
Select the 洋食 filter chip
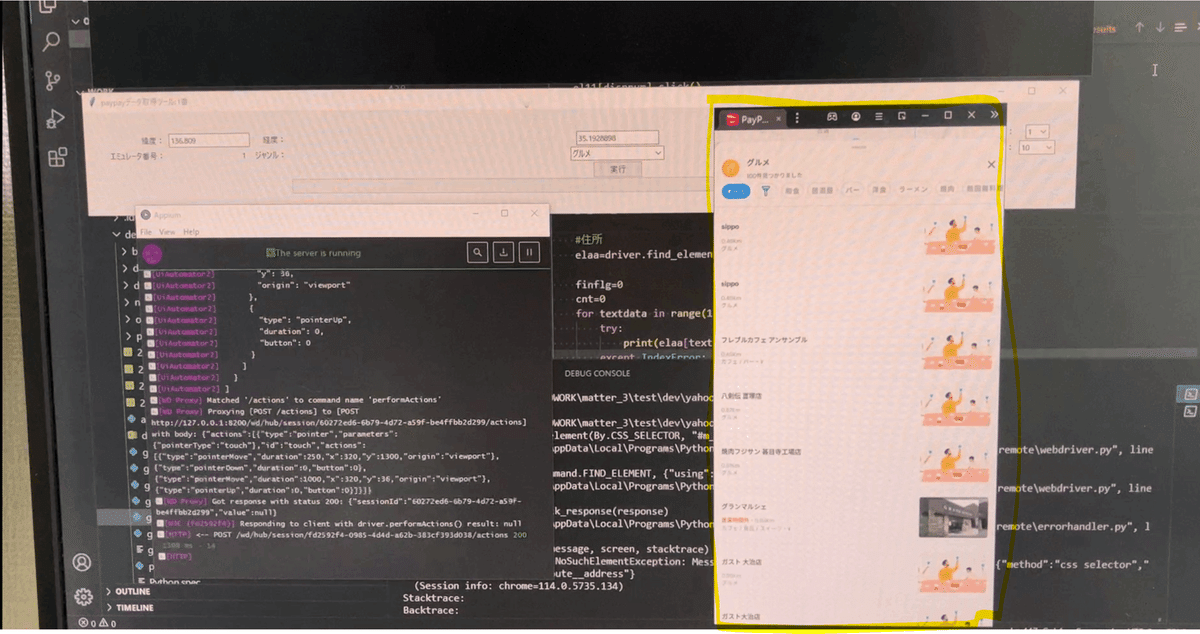point(880,189)
